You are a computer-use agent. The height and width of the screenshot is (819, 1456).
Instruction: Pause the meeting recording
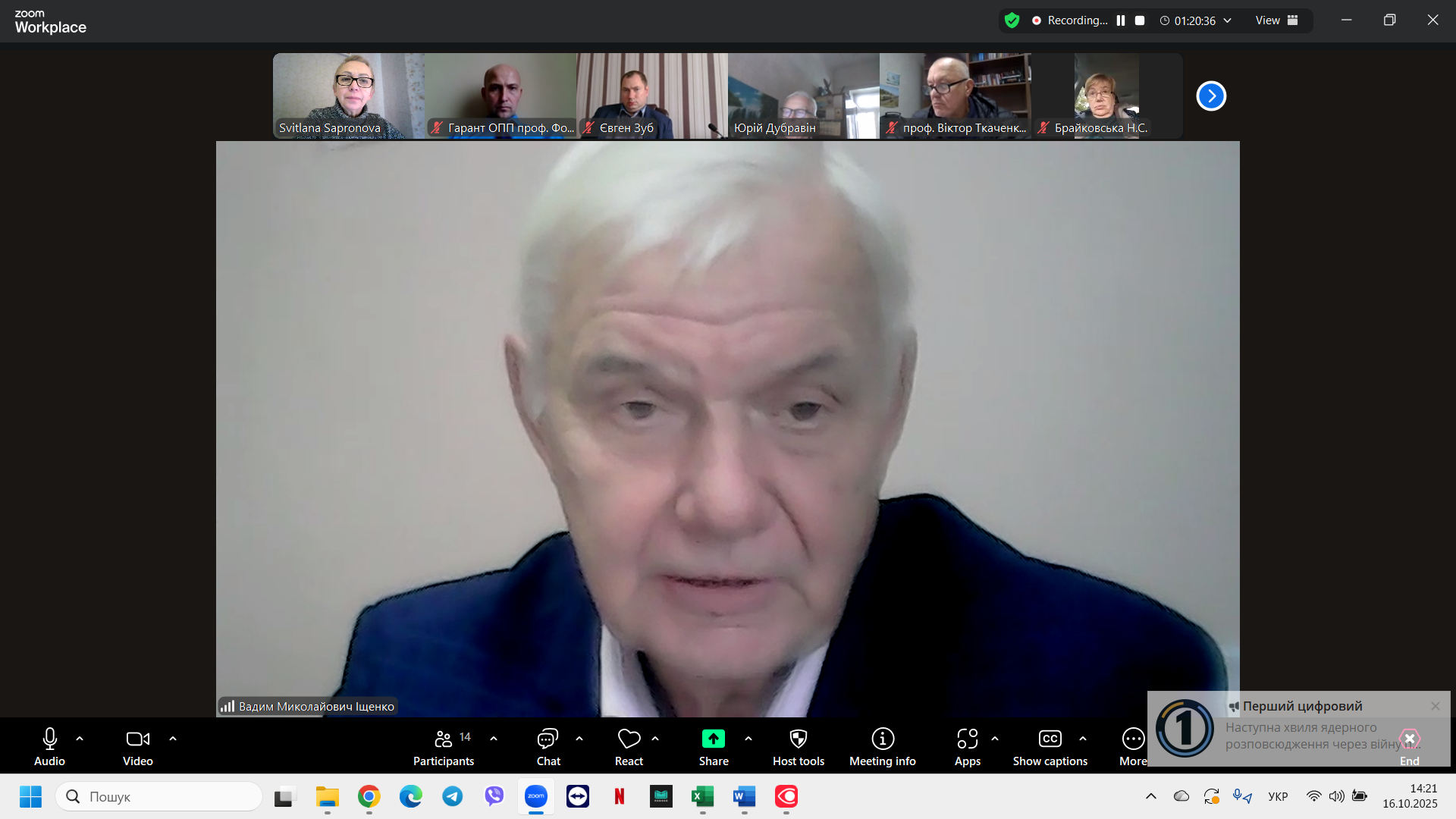coord(1121,20)
